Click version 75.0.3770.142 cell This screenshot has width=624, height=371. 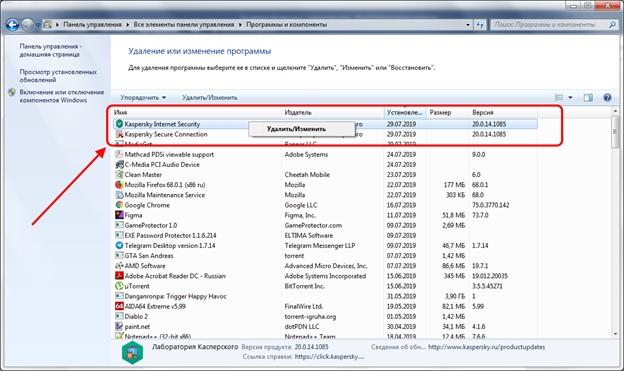coord(490,205)
